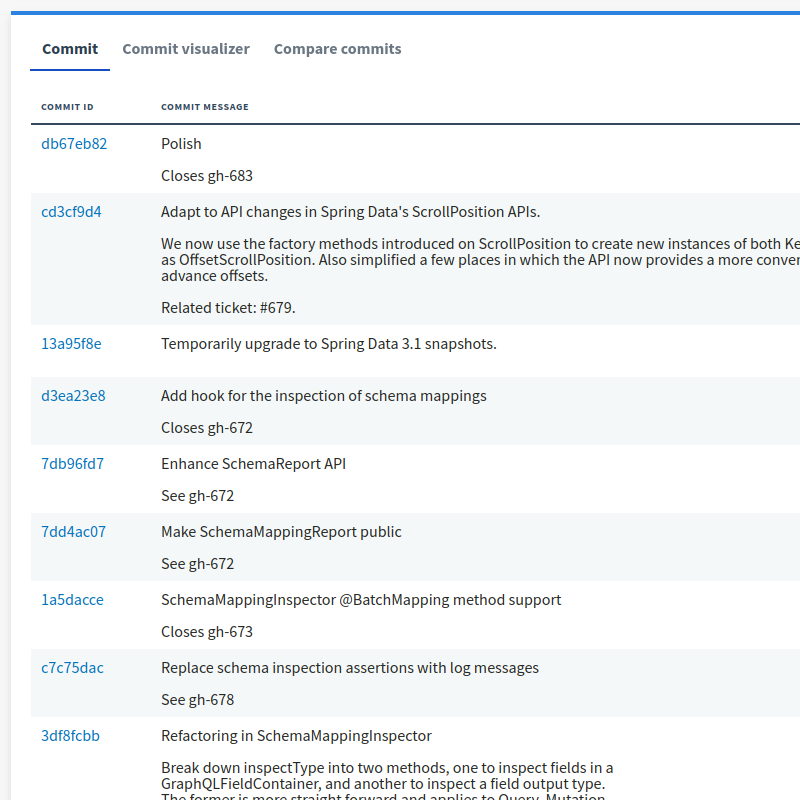Switch to the Commit visualizer tab
This screenshot has width=800, height=800.
pos(186,49)
